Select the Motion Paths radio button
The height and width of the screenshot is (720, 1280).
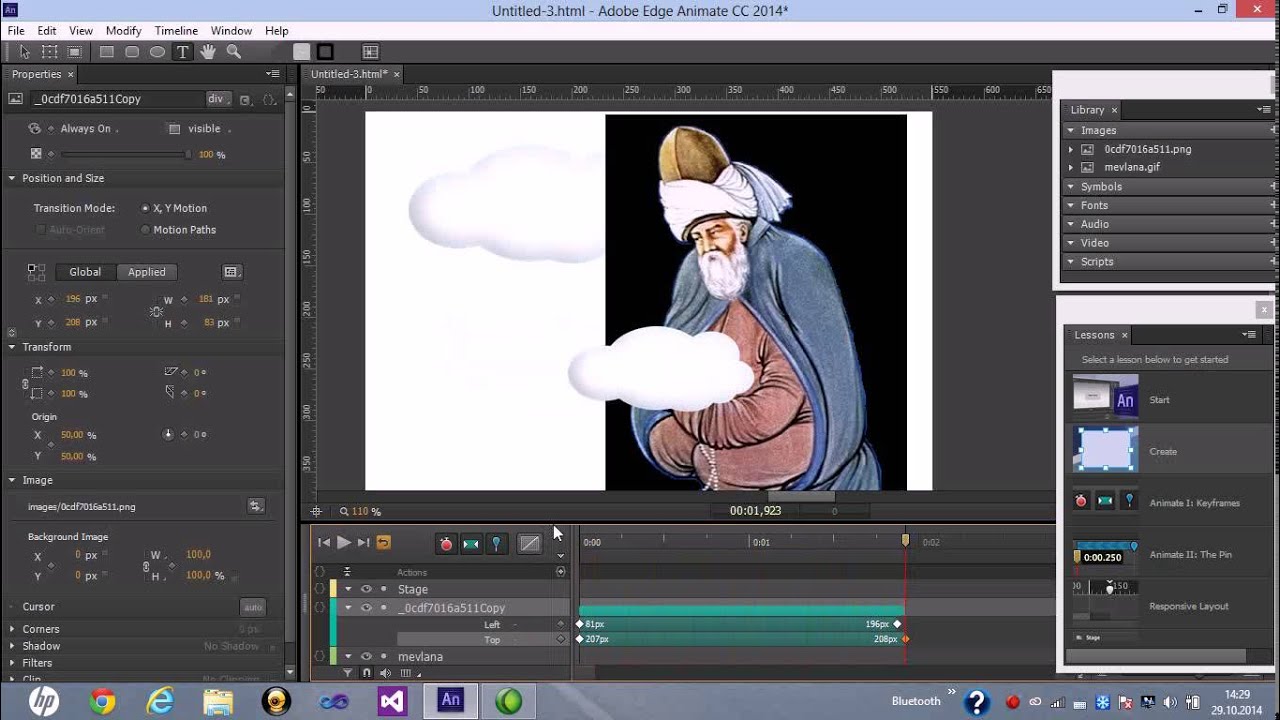coord(145,230)
